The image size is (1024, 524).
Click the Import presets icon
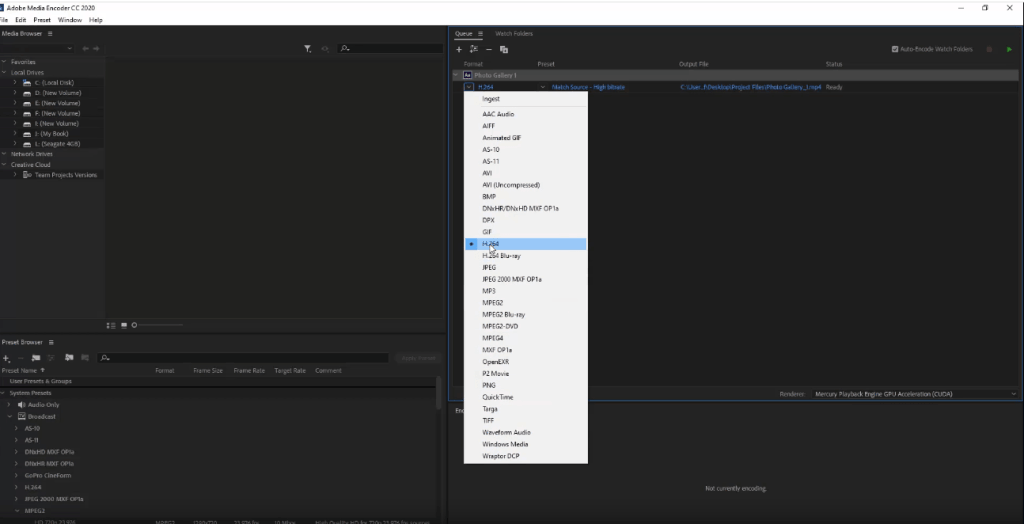coord(69,357)
